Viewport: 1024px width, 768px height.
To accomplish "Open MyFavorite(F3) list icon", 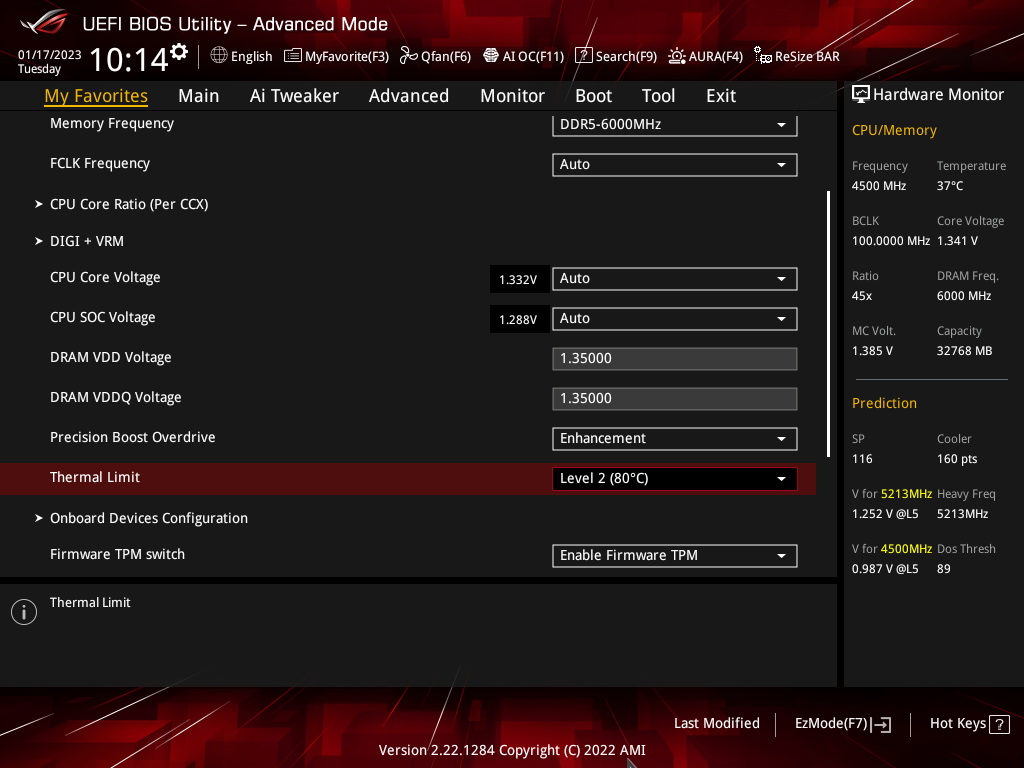I will point(293,56).
